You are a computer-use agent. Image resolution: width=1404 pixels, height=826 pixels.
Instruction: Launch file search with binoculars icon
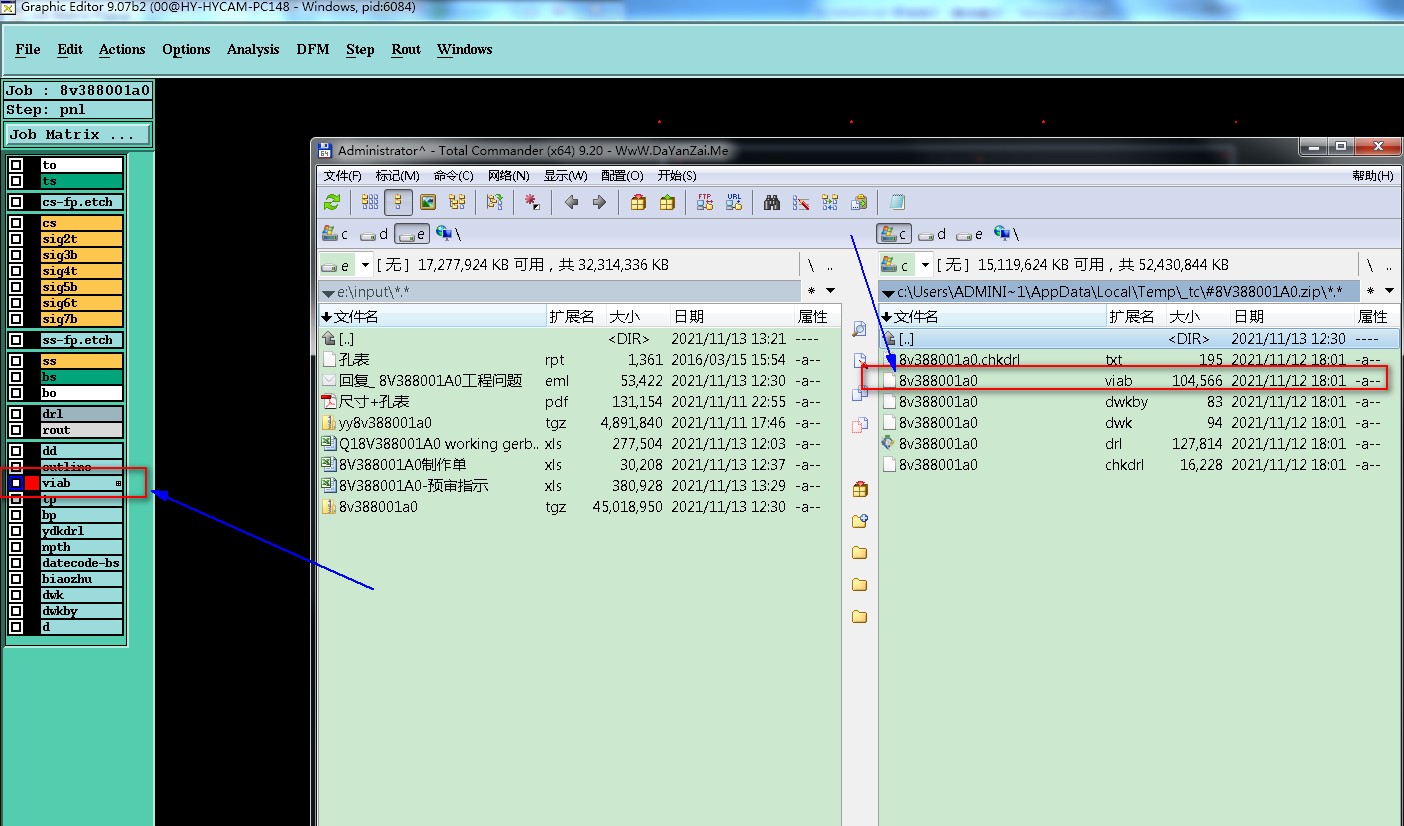(x=772, y=202)
